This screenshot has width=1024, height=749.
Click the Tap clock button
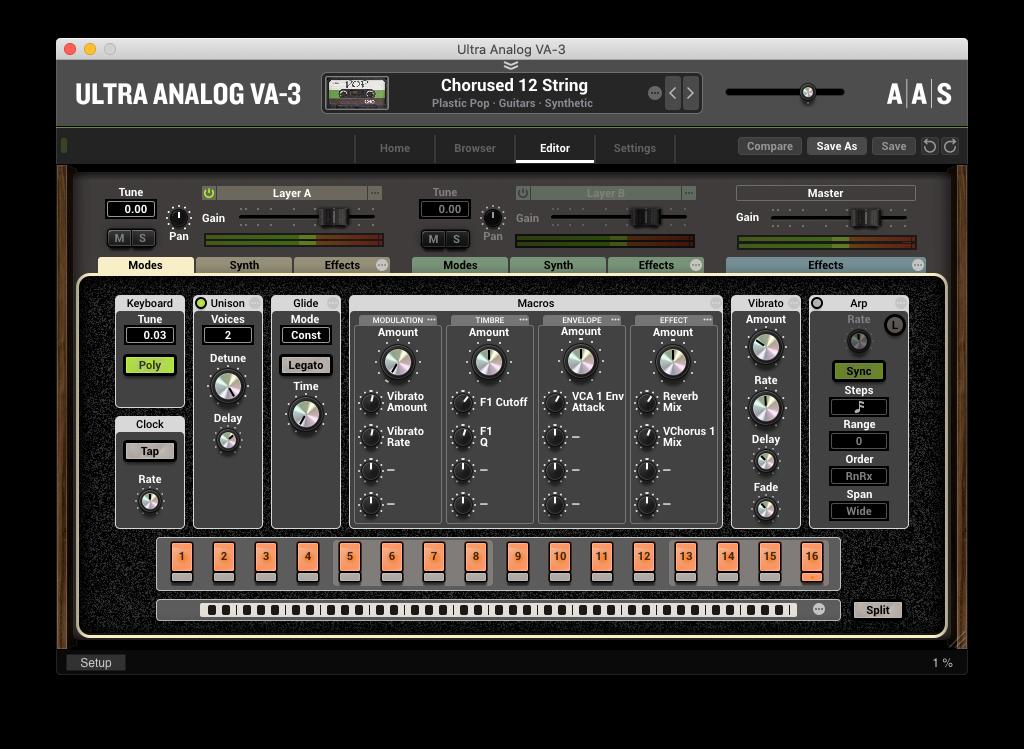[150, 451]
